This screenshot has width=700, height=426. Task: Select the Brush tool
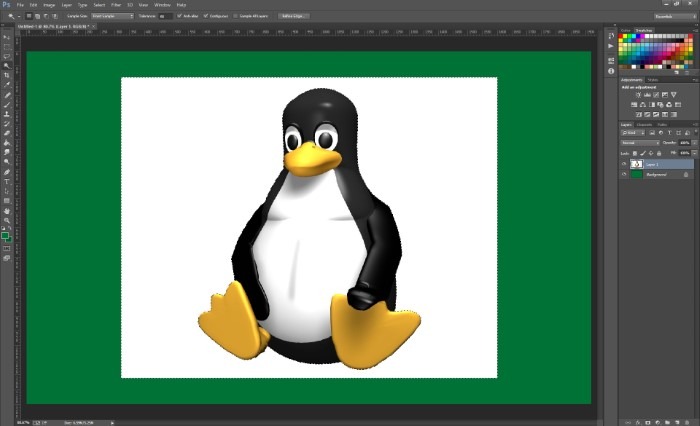click(x=7, y=105)
